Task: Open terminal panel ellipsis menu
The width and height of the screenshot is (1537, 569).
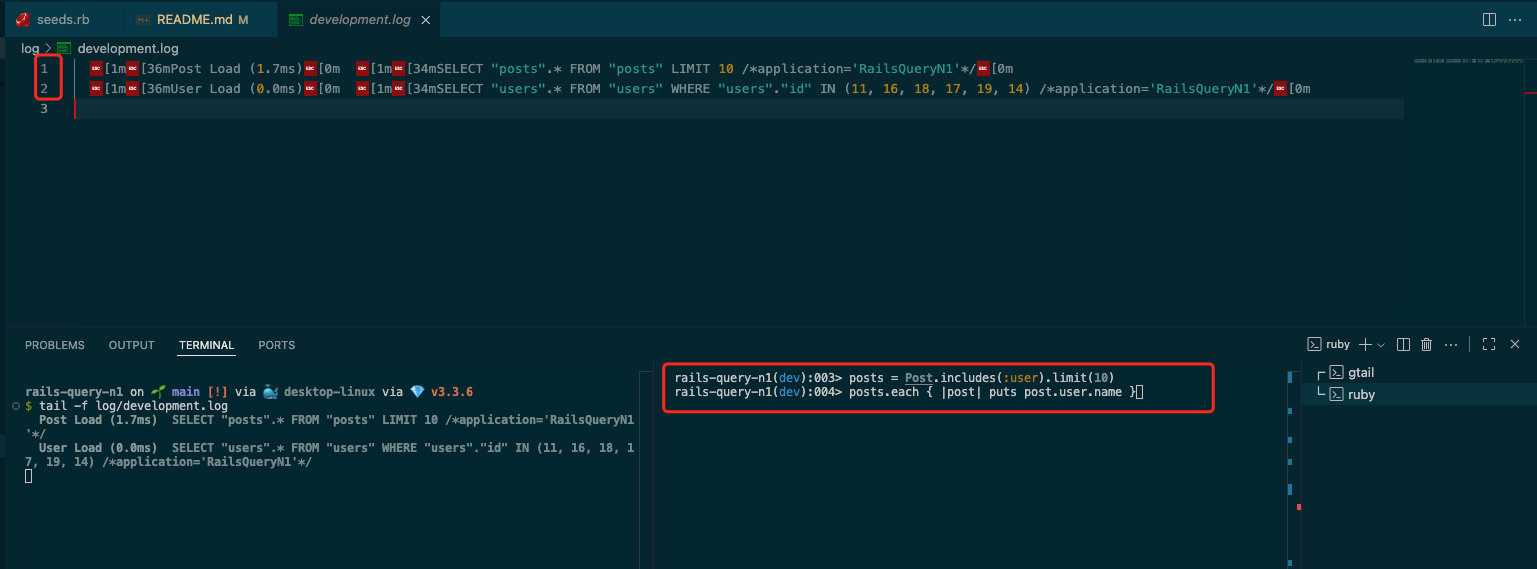Action: [1451, 344]
